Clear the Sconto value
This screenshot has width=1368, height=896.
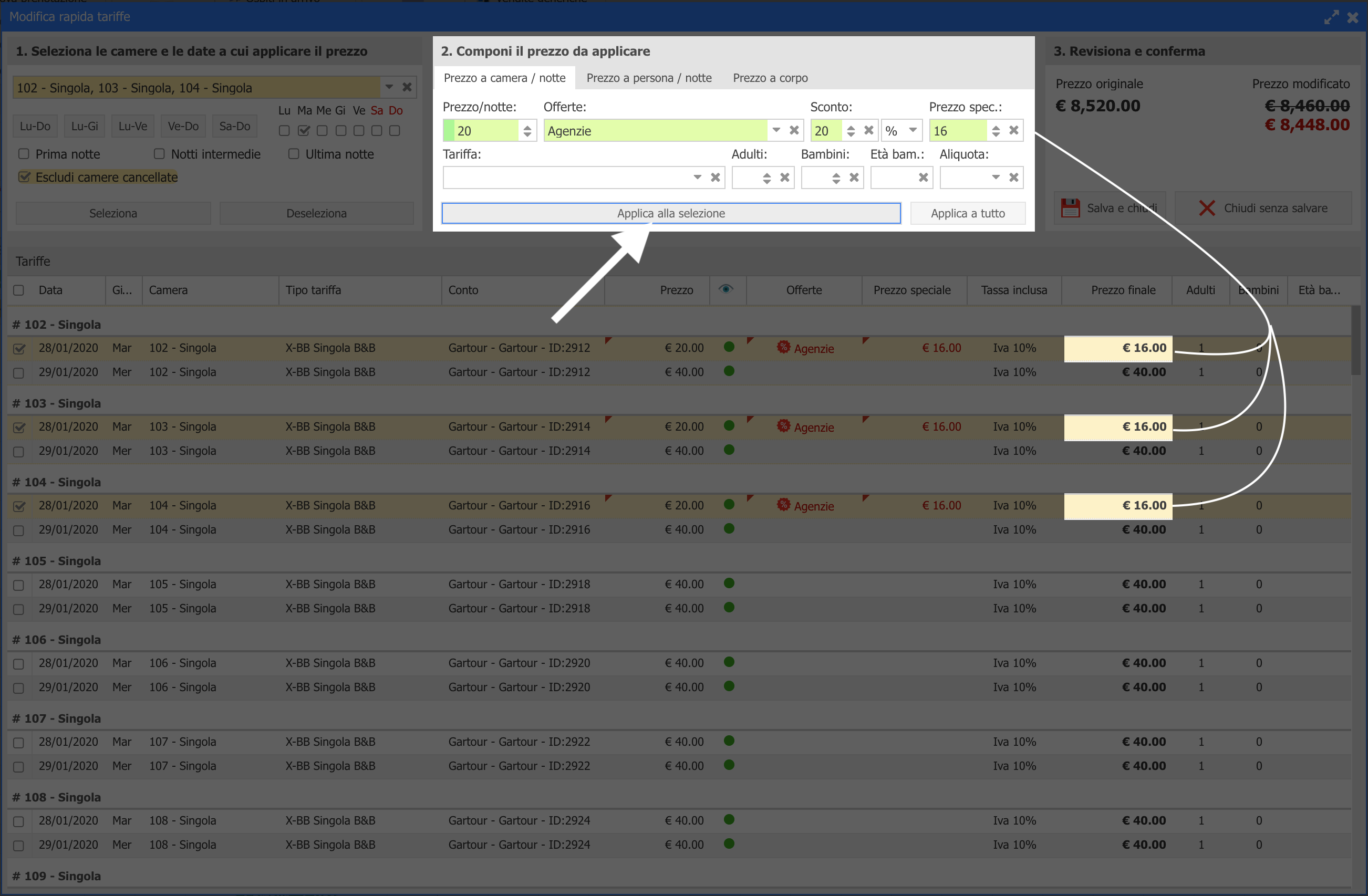(869, 130)
